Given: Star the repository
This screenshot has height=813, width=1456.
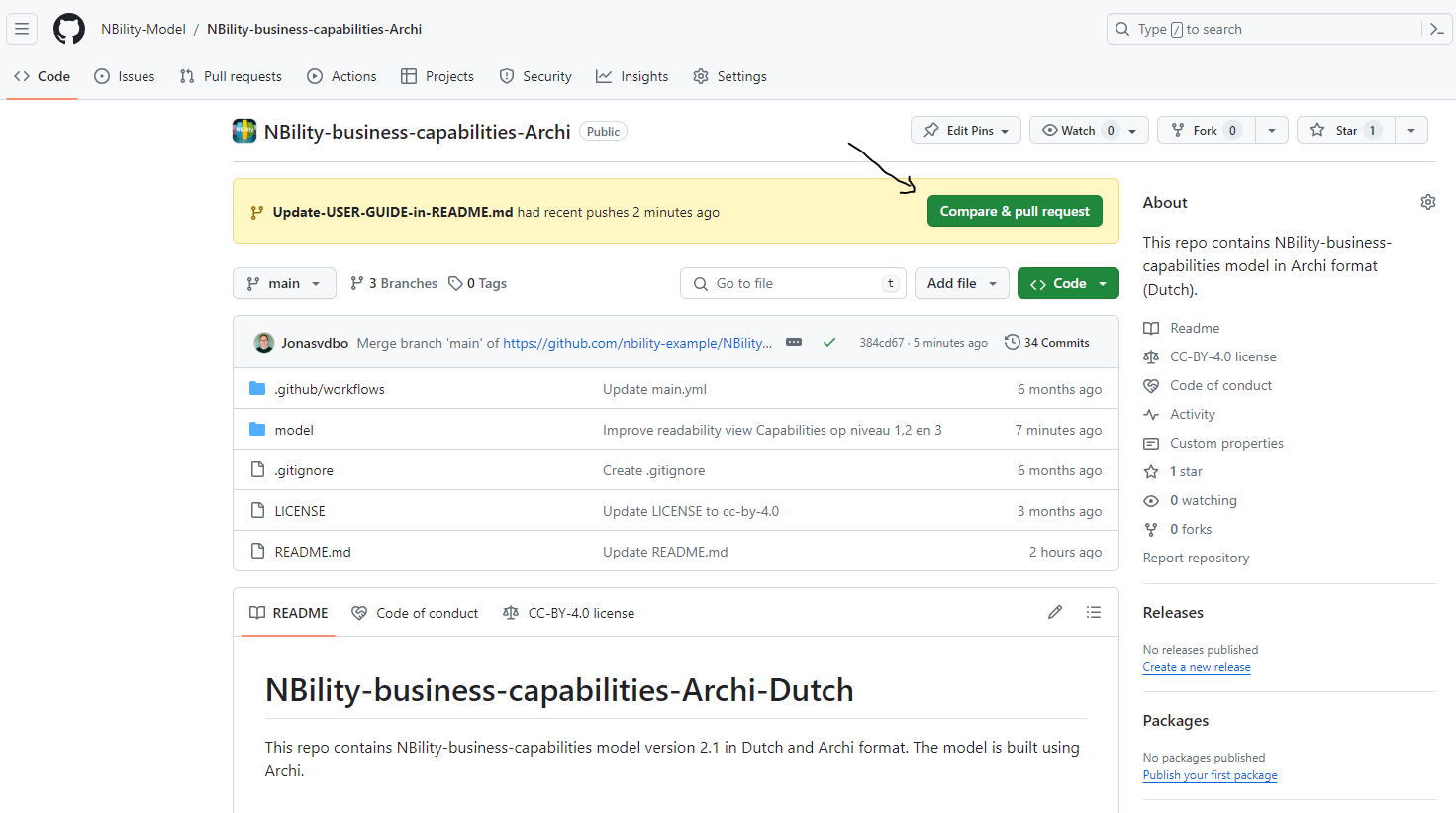Looking at the screenshot, I should point(1344,129).
